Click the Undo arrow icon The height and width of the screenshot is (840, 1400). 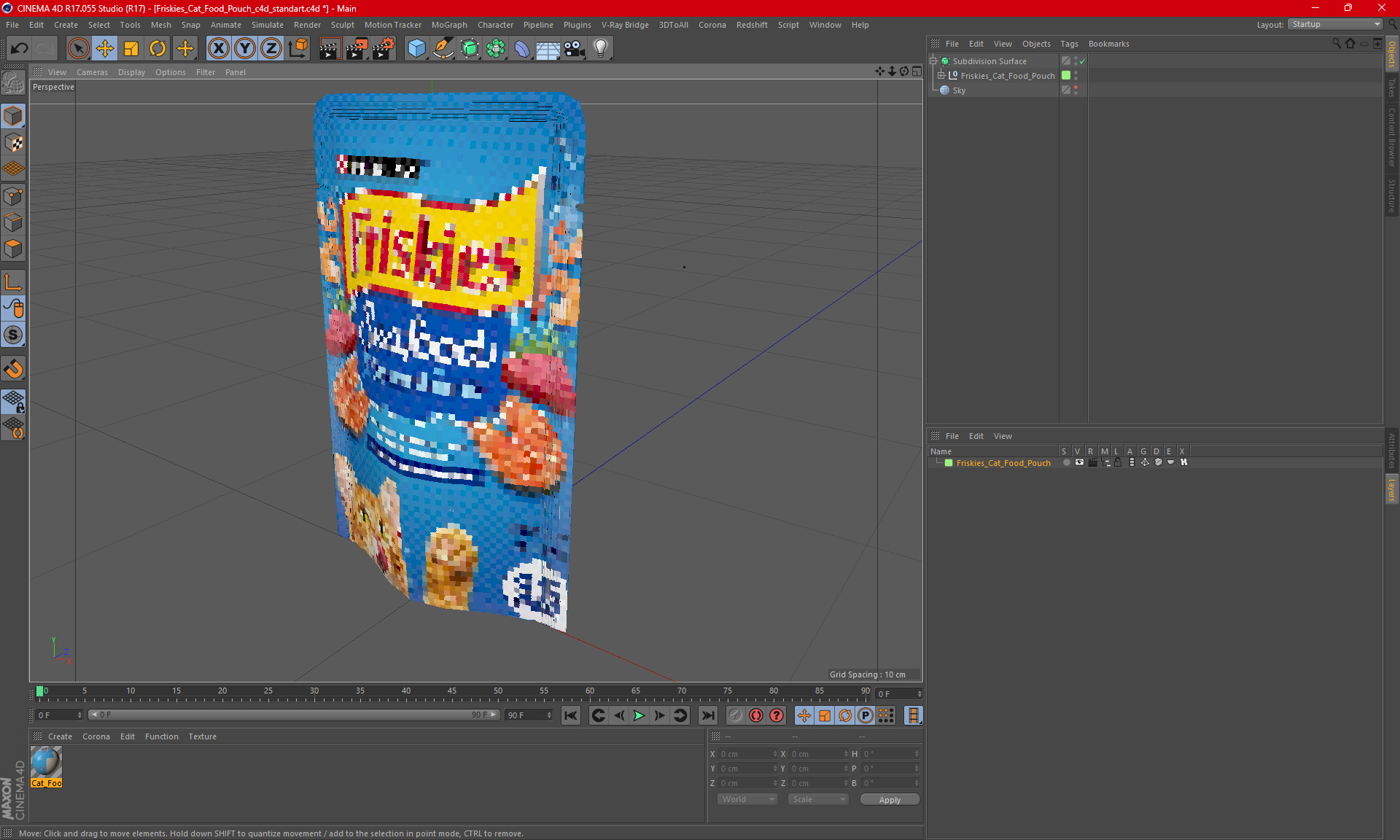click(x=20, y=49)
